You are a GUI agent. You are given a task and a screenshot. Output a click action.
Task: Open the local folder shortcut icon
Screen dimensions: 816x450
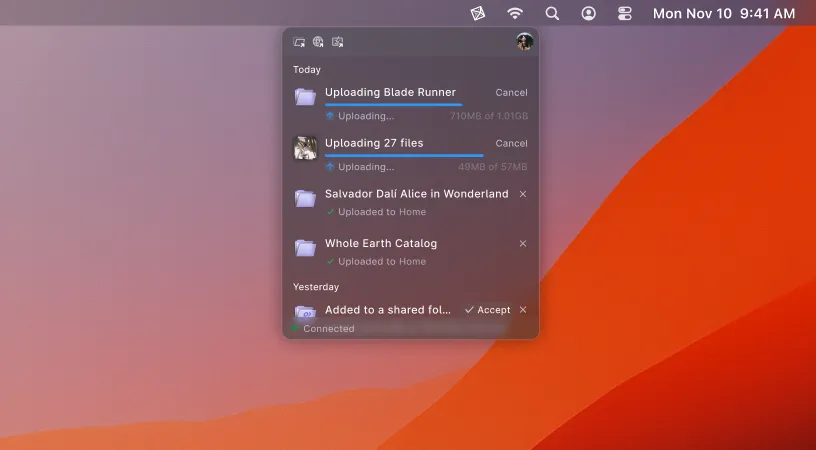pos(299,42)
